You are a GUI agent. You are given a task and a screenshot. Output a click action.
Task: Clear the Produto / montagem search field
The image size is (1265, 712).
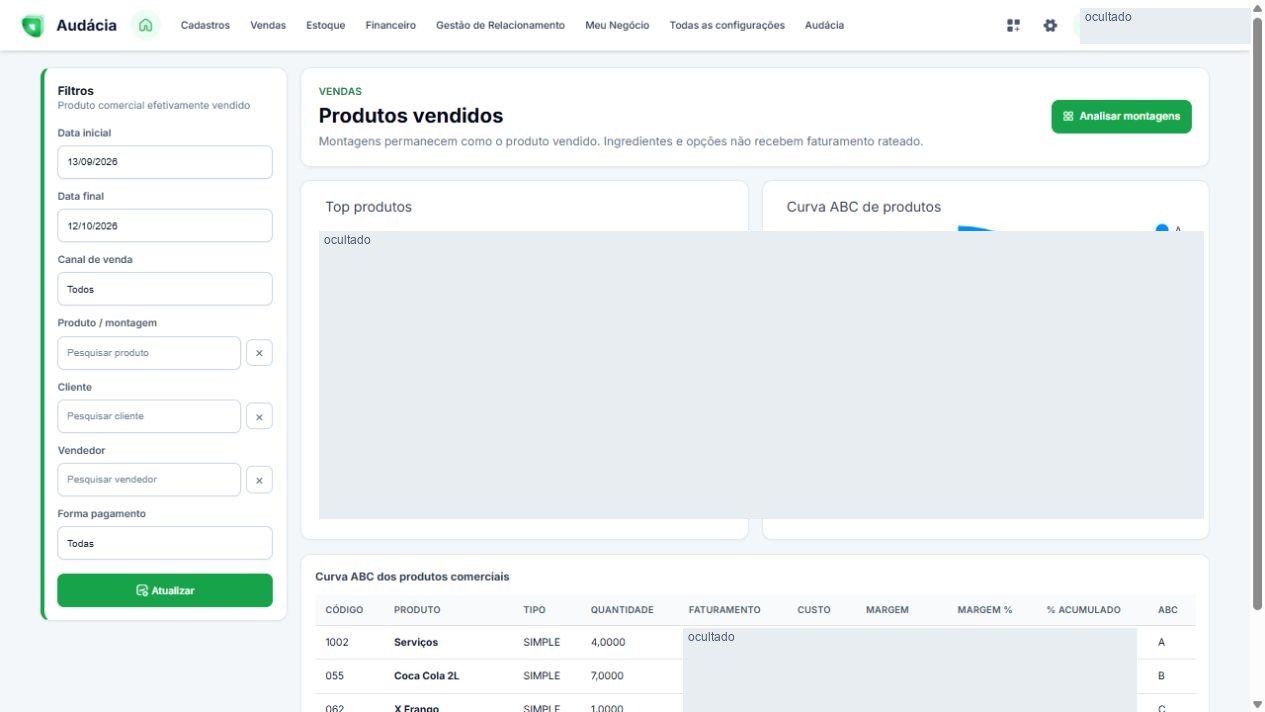[x=259, y=353]
